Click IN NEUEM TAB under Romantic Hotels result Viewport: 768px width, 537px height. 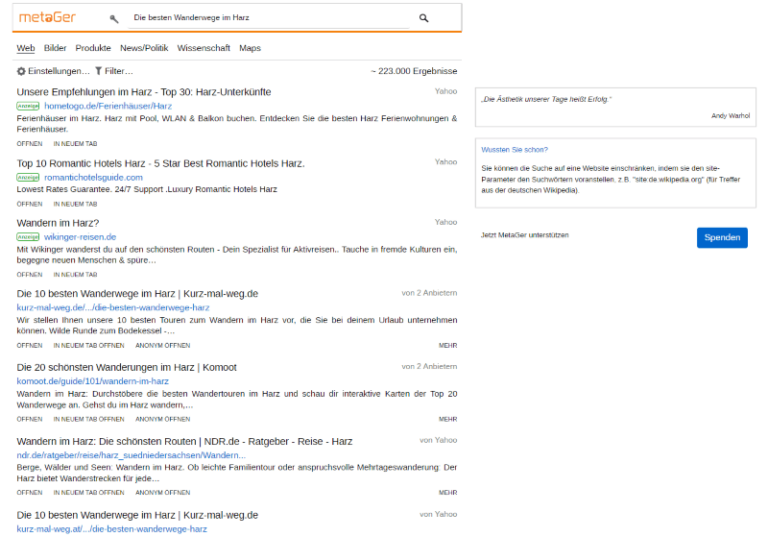click(75, 204)
